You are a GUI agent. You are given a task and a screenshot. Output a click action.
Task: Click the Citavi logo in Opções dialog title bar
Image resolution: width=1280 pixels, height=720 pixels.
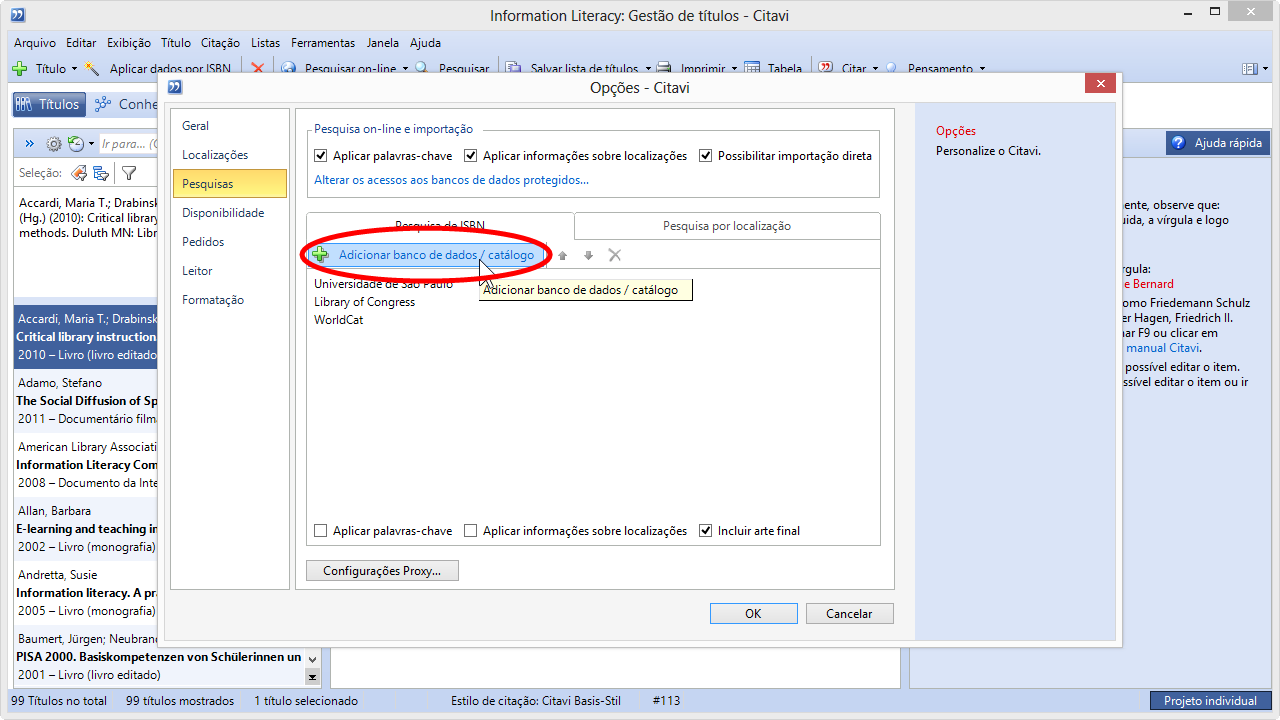point(175,87)
